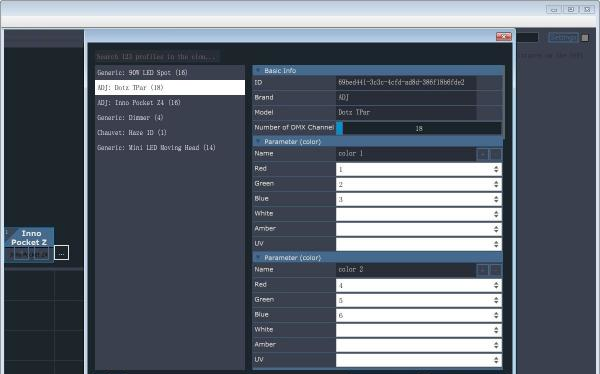Viewport: 600px width, 374px height.
Task: Minimize the main application window
Action: [554, 10]
